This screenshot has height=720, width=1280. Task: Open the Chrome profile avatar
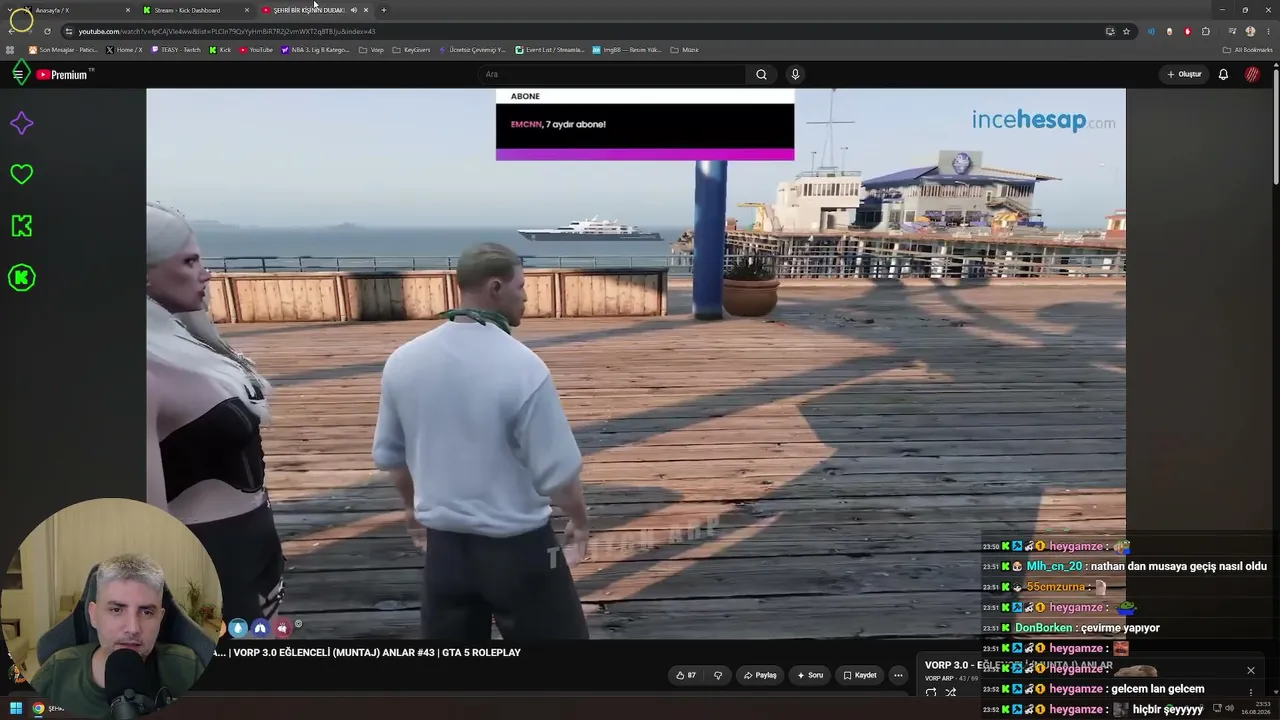(x=1250, y=31)
